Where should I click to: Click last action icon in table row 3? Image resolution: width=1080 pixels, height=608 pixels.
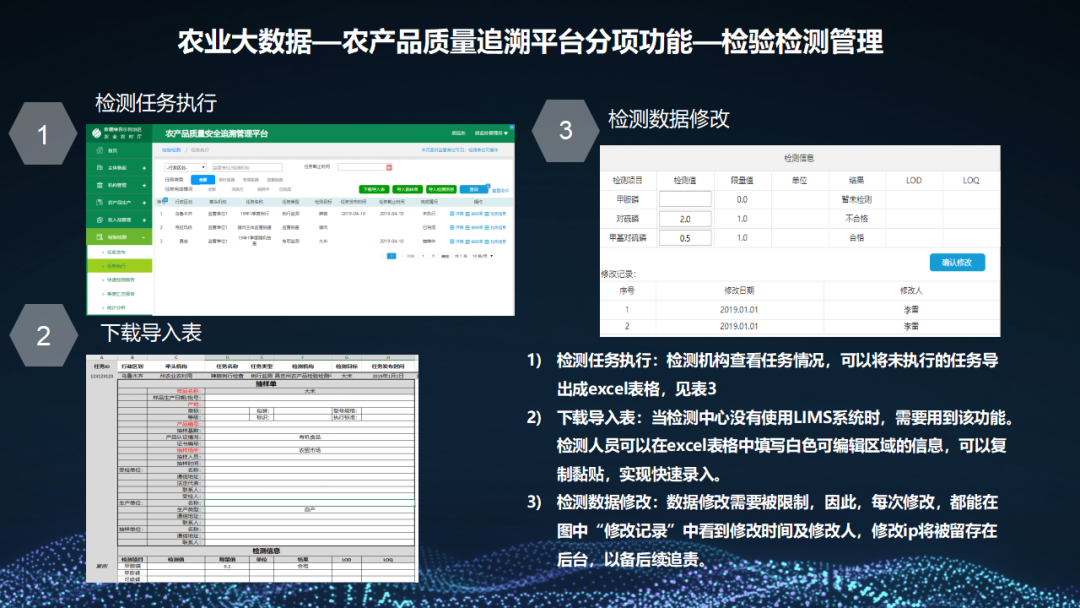tap(487, 242)
